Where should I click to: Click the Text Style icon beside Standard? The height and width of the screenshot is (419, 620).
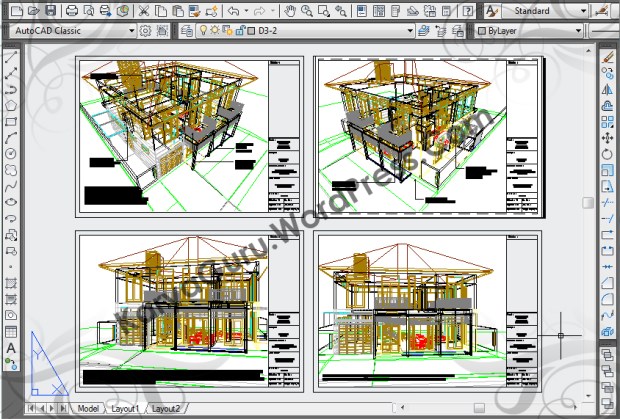(491, 11)
